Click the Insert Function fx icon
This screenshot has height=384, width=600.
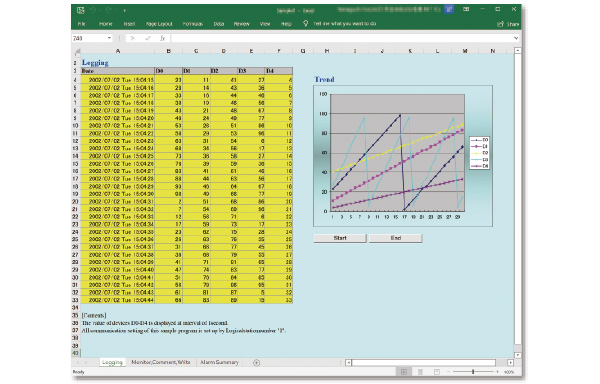click(x=163, y=38)
